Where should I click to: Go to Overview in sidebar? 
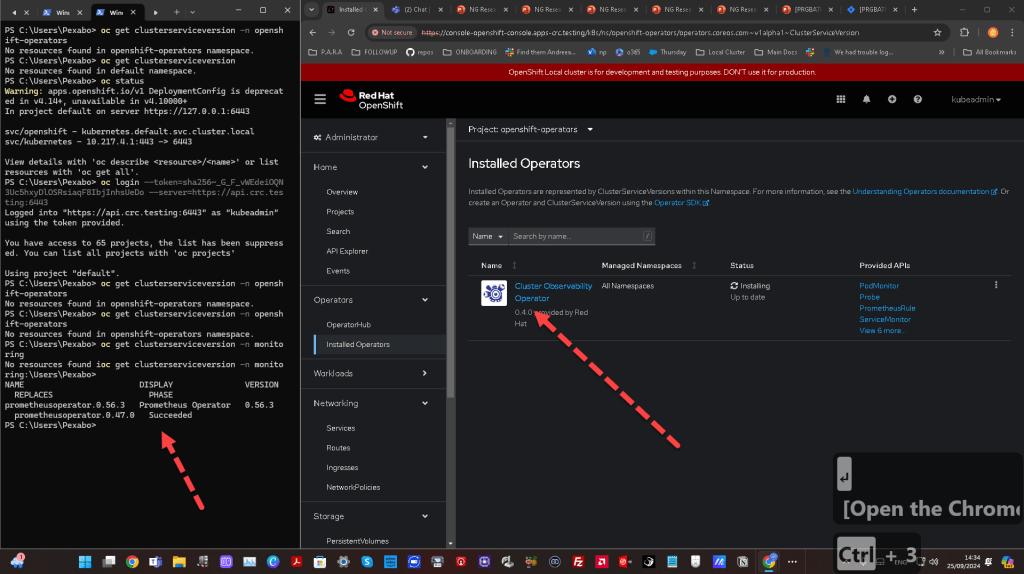point(342,192)
